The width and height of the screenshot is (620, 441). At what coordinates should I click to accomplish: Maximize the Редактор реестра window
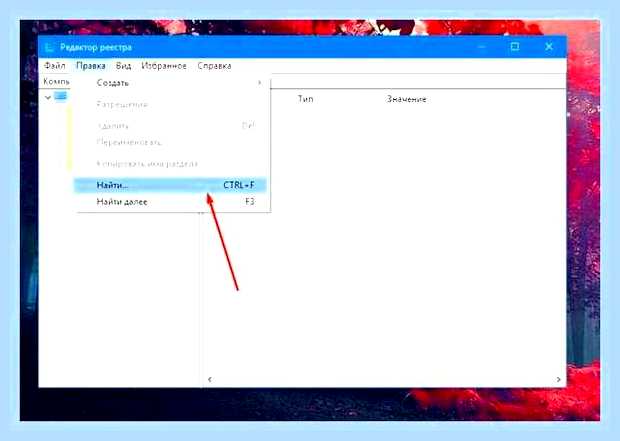515,47
